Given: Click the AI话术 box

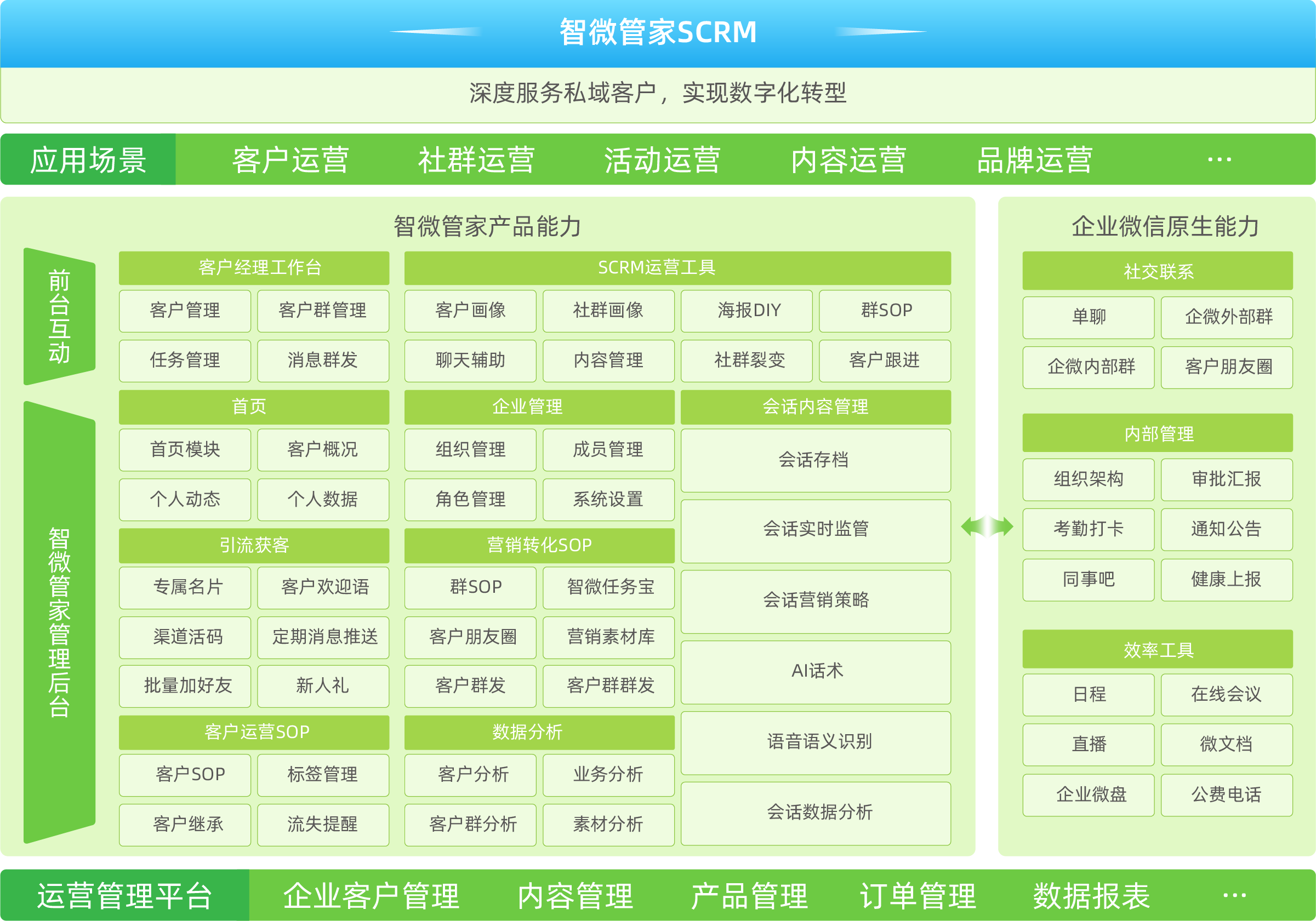Looking at the screenshot, I should [x=816, y=672].
